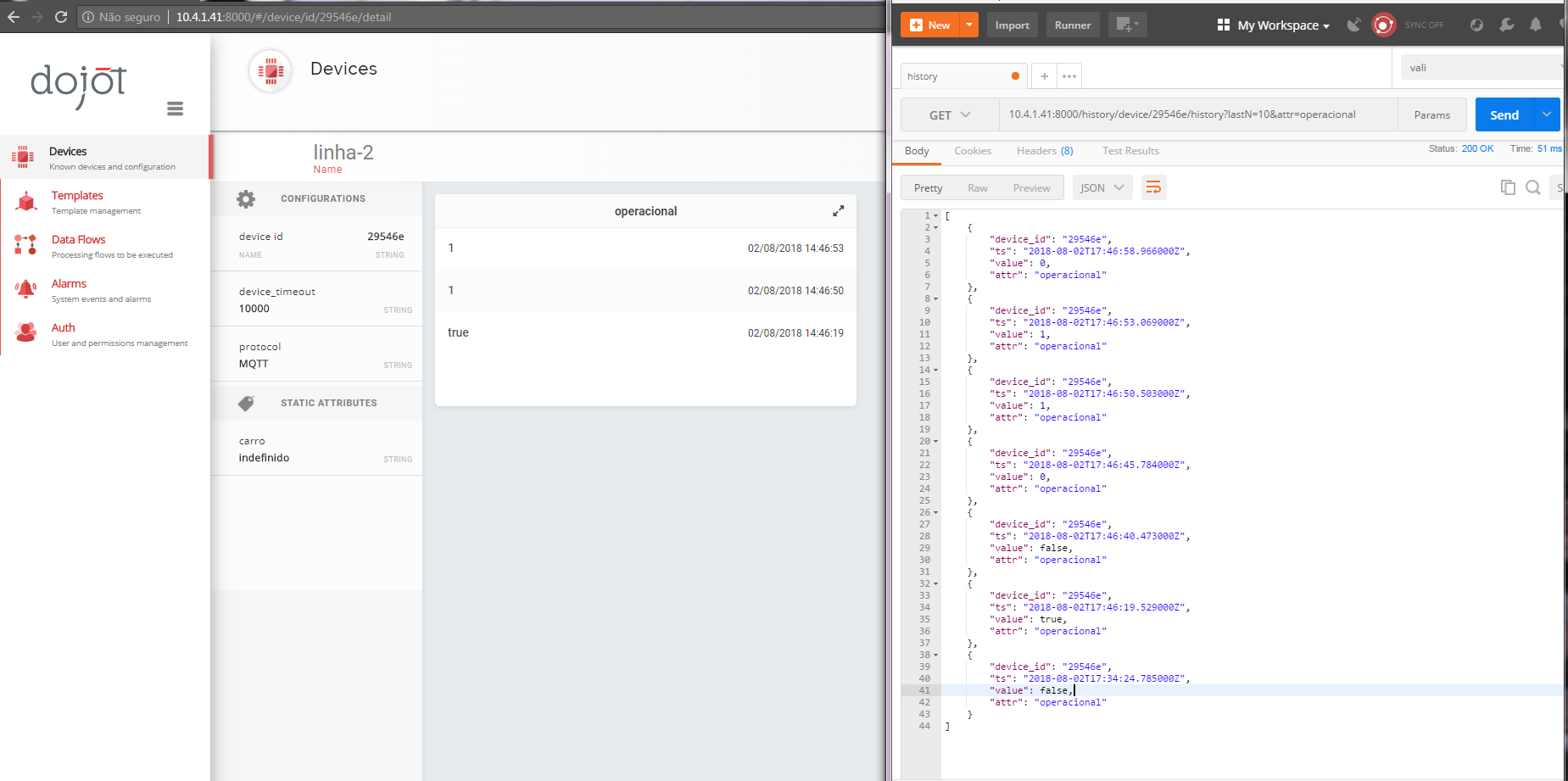The width and height of the screenshot is (1568, 781).
Task: Copy the response to clipboard
Action: (1508, 187)
